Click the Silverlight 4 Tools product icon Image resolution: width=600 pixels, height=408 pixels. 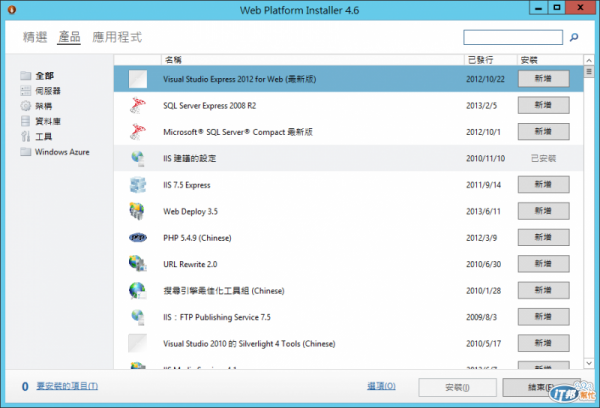[137, 343]
